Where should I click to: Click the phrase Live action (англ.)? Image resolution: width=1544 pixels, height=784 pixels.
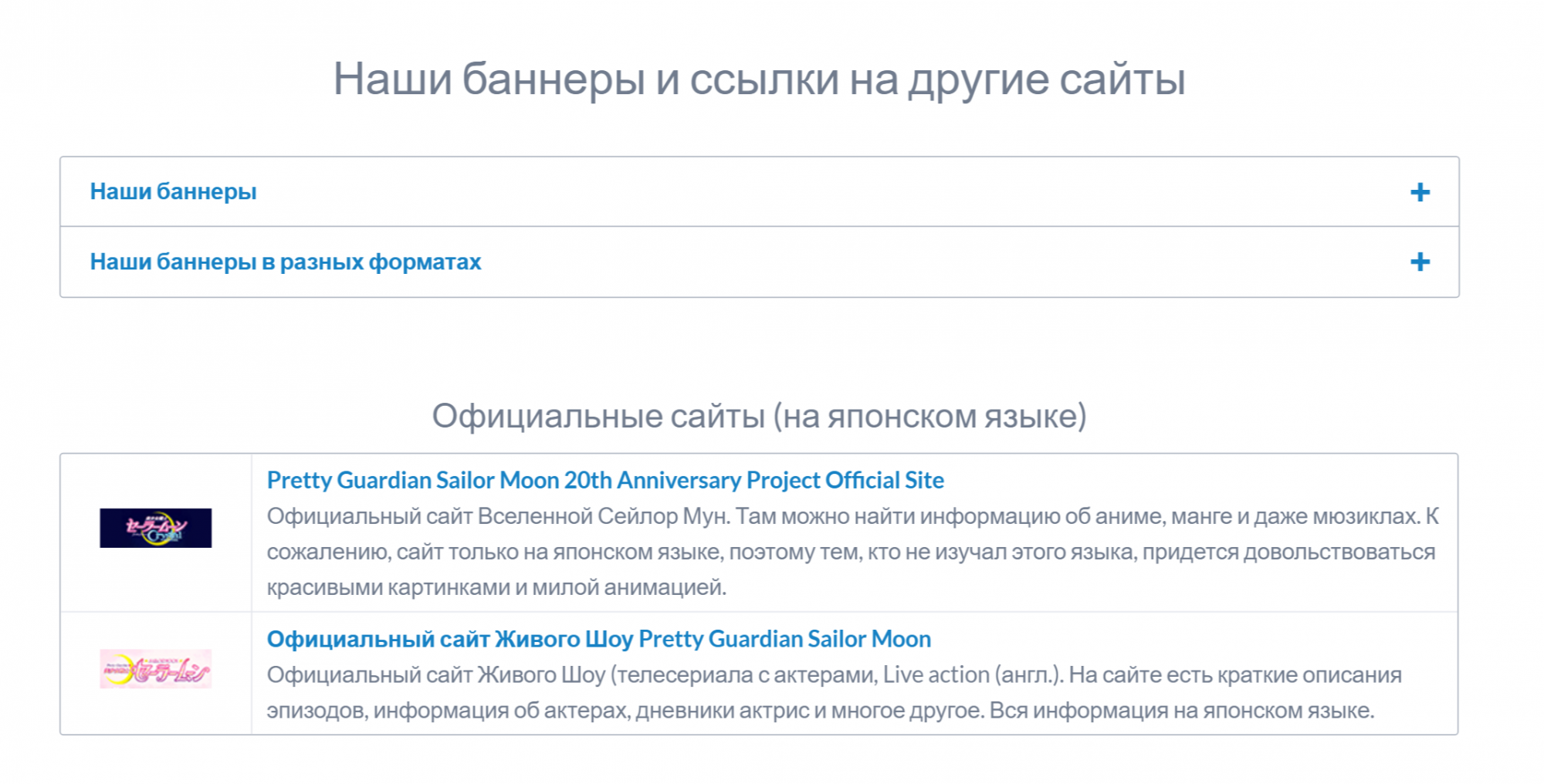click(973, 674)
